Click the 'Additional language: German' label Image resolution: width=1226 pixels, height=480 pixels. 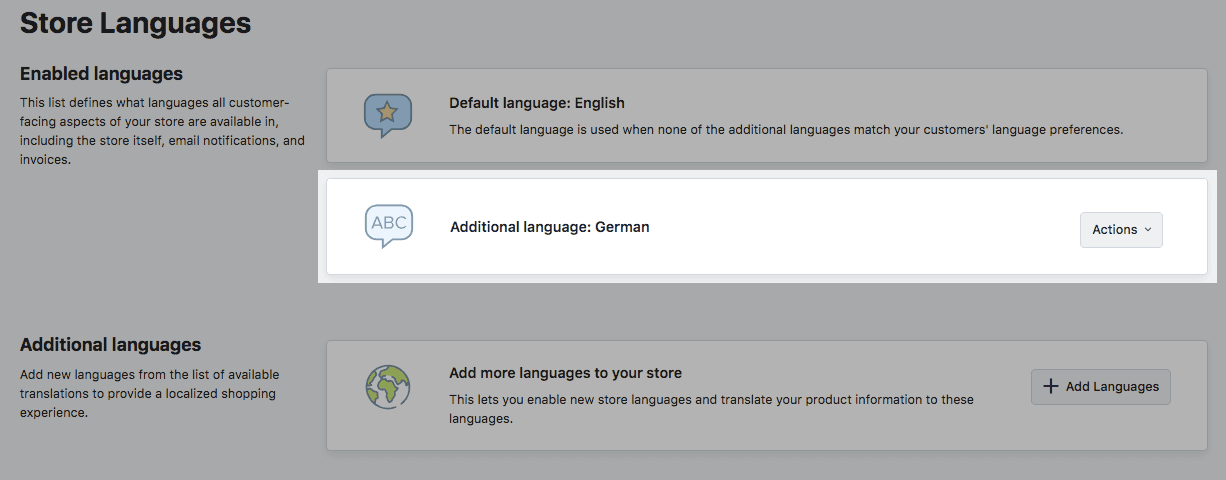tap(549, 227)
